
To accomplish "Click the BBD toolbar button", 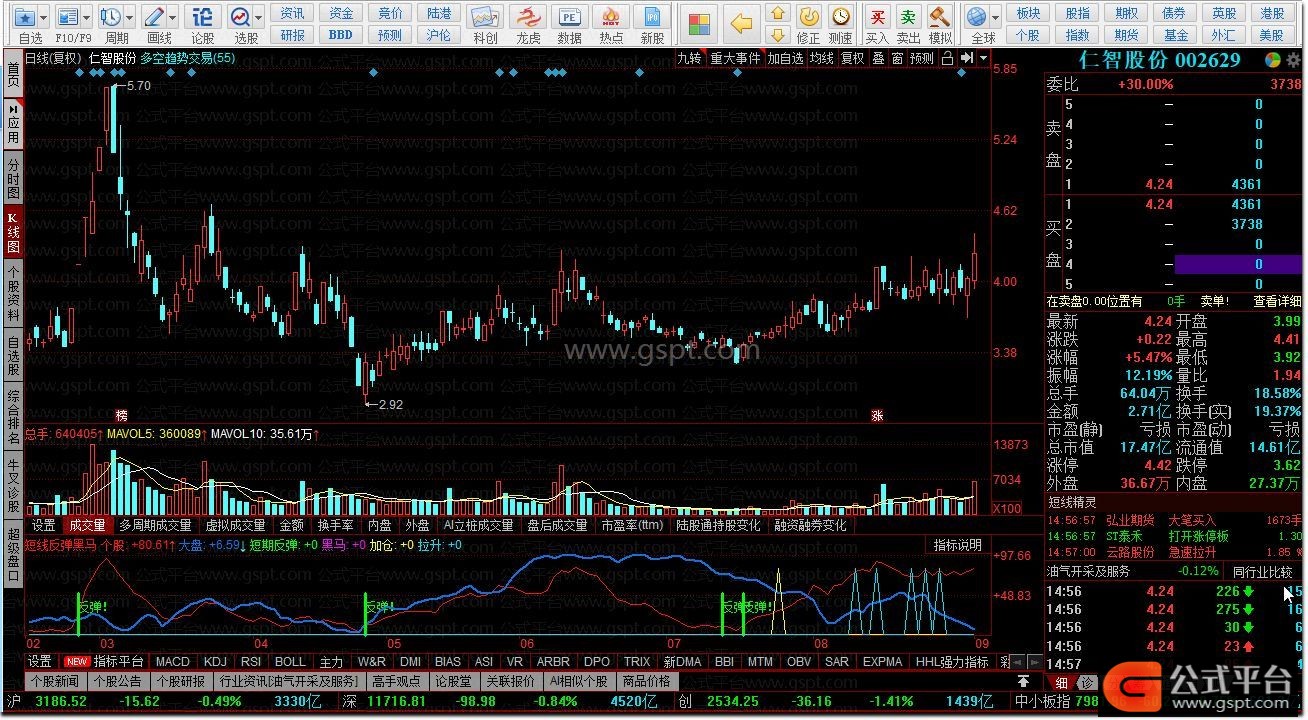I will (341, 34).
